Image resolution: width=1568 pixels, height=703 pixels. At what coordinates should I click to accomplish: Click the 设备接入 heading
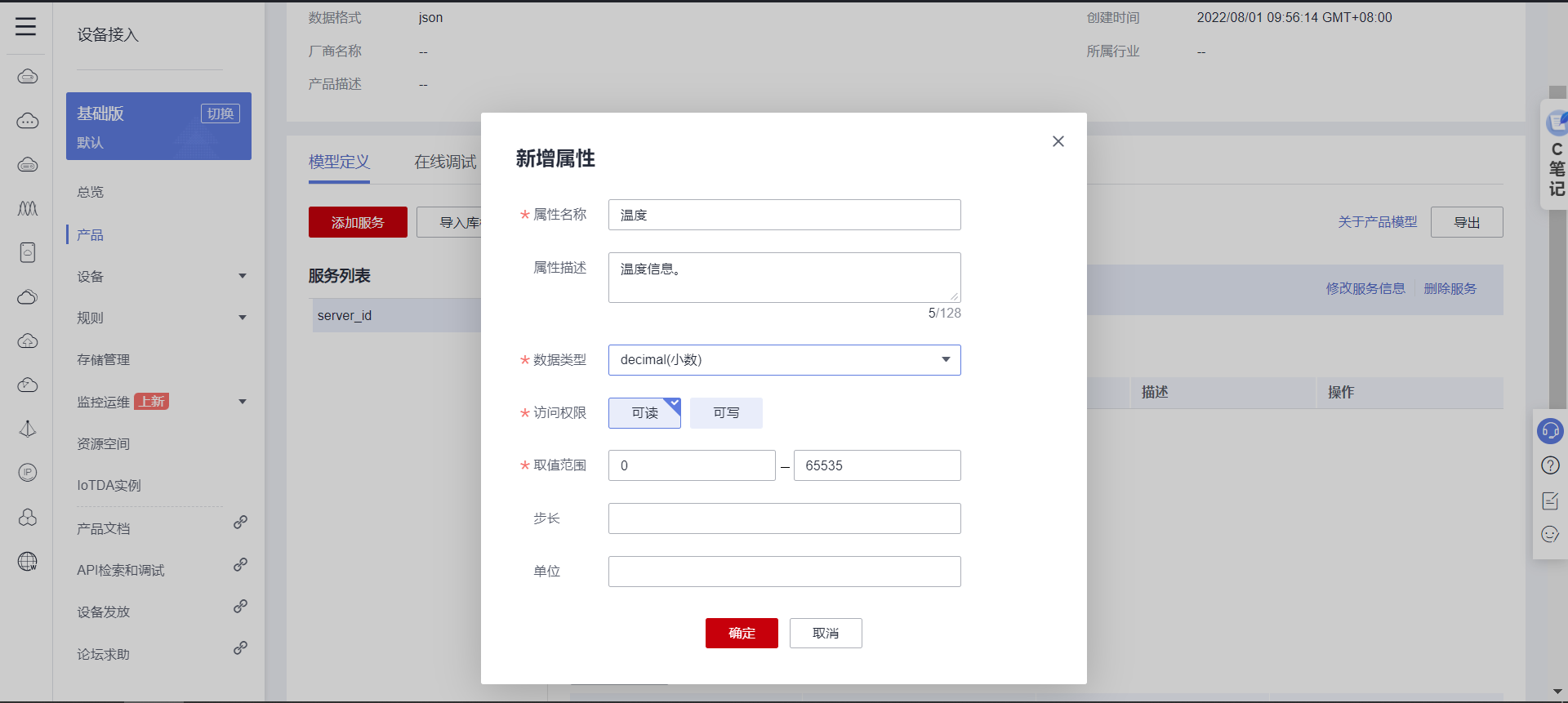108,34
